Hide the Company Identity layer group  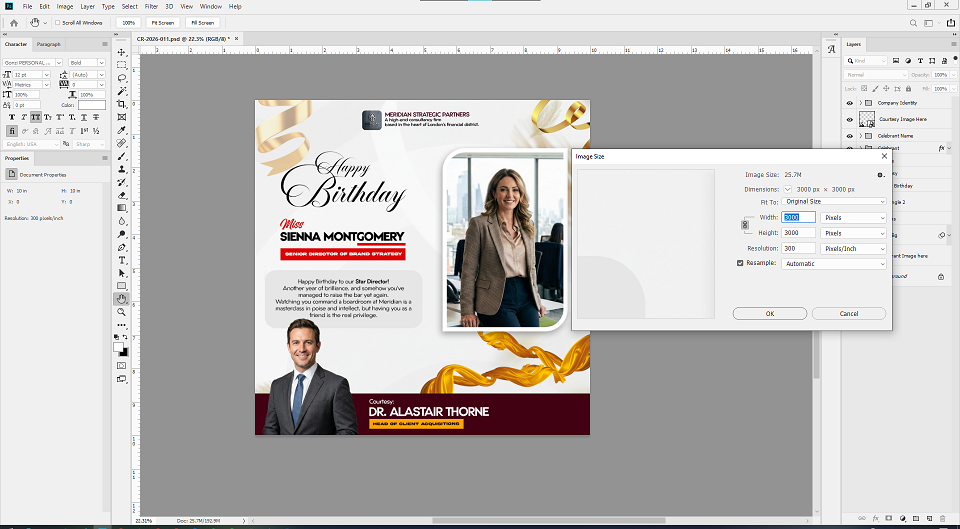[x=850, y=103]
